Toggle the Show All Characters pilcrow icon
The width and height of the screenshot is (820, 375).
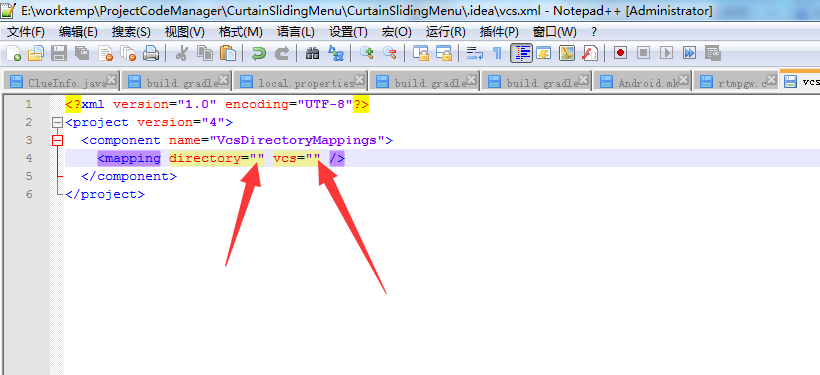click(497, 53)
